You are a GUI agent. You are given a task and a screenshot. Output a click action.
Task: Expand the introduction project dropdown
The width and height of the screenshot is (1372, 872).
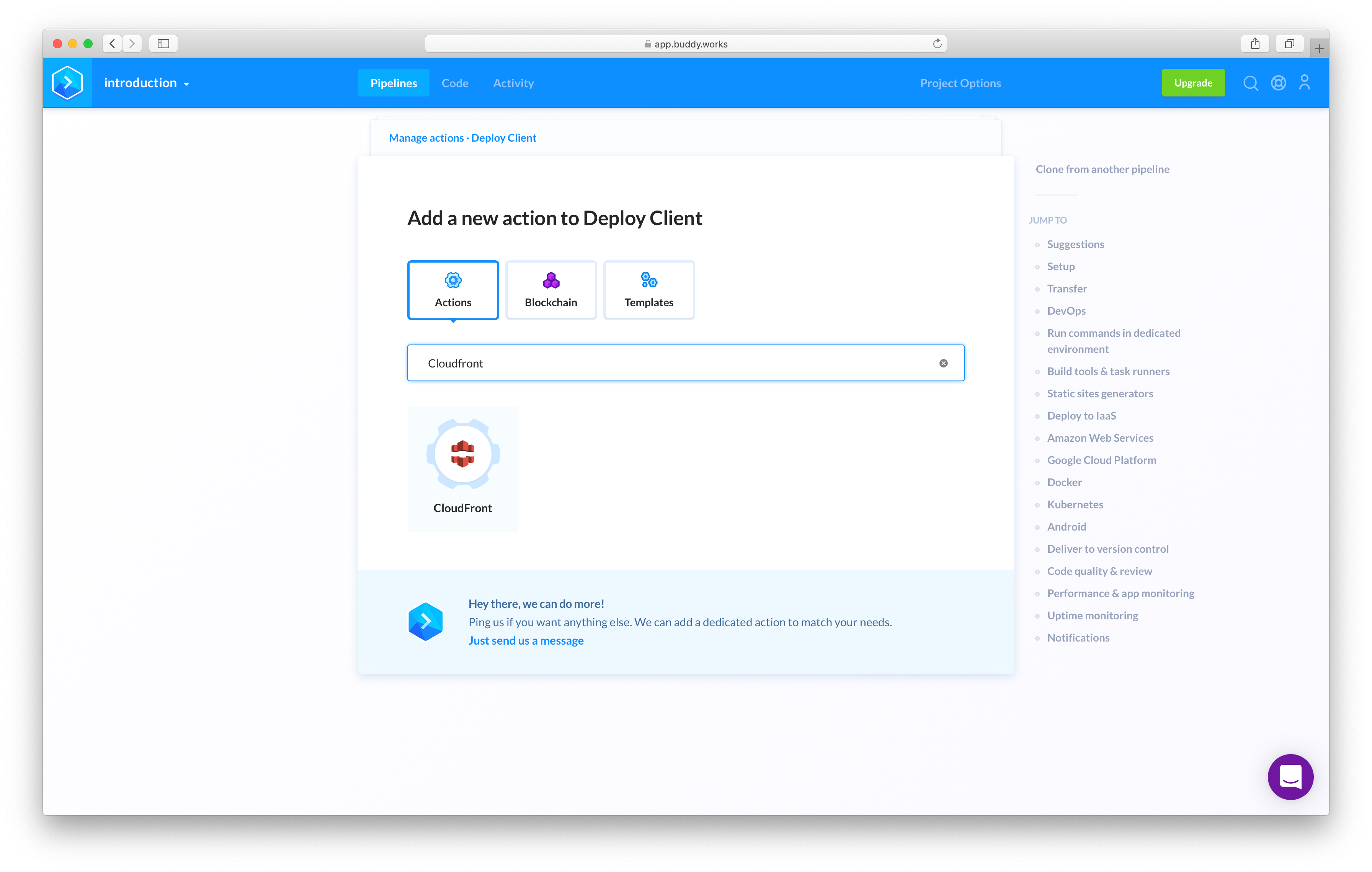click(x=147, y=83)
